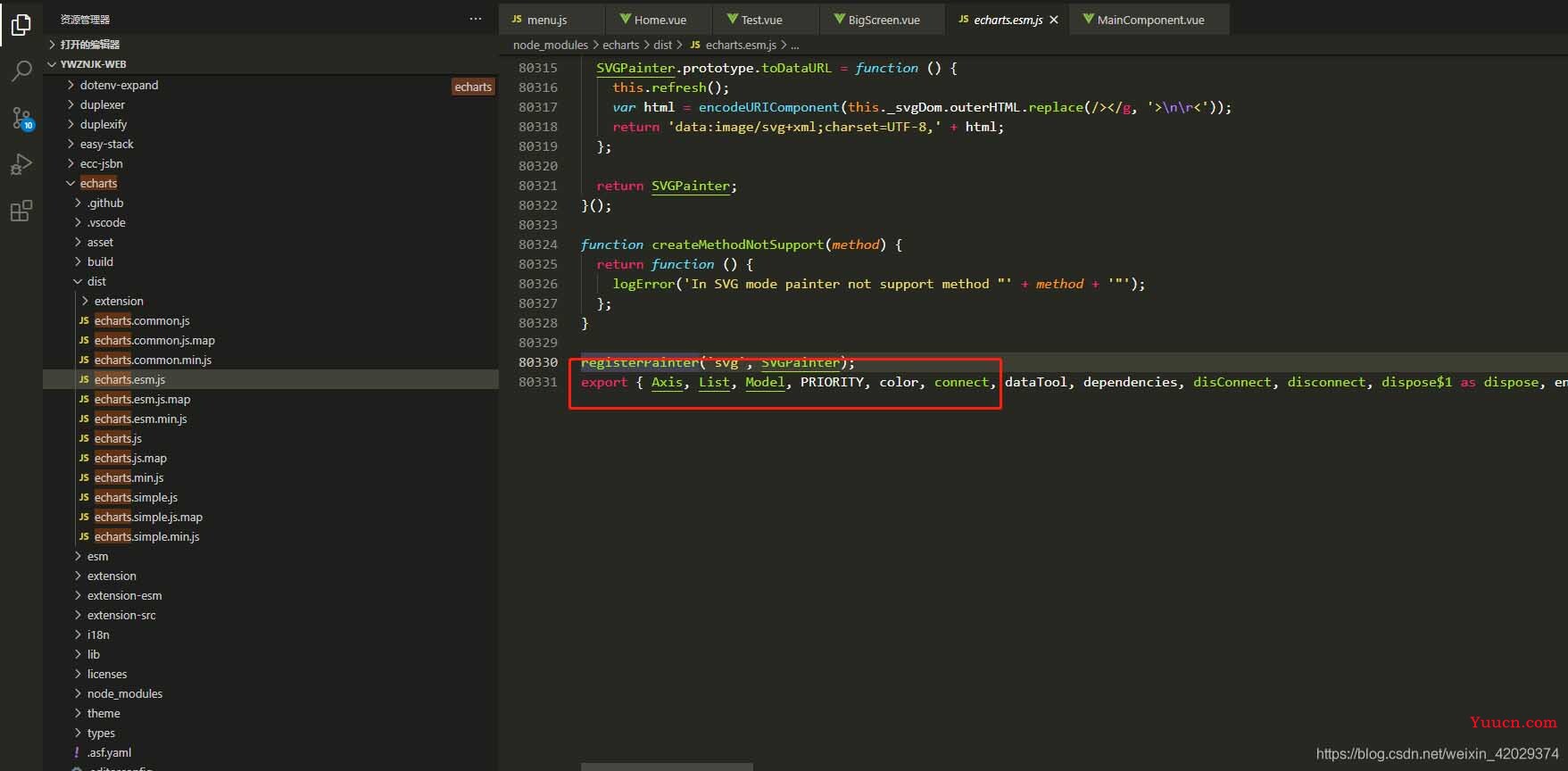
Task: Open the Search view icon
Action: [21, 71]
